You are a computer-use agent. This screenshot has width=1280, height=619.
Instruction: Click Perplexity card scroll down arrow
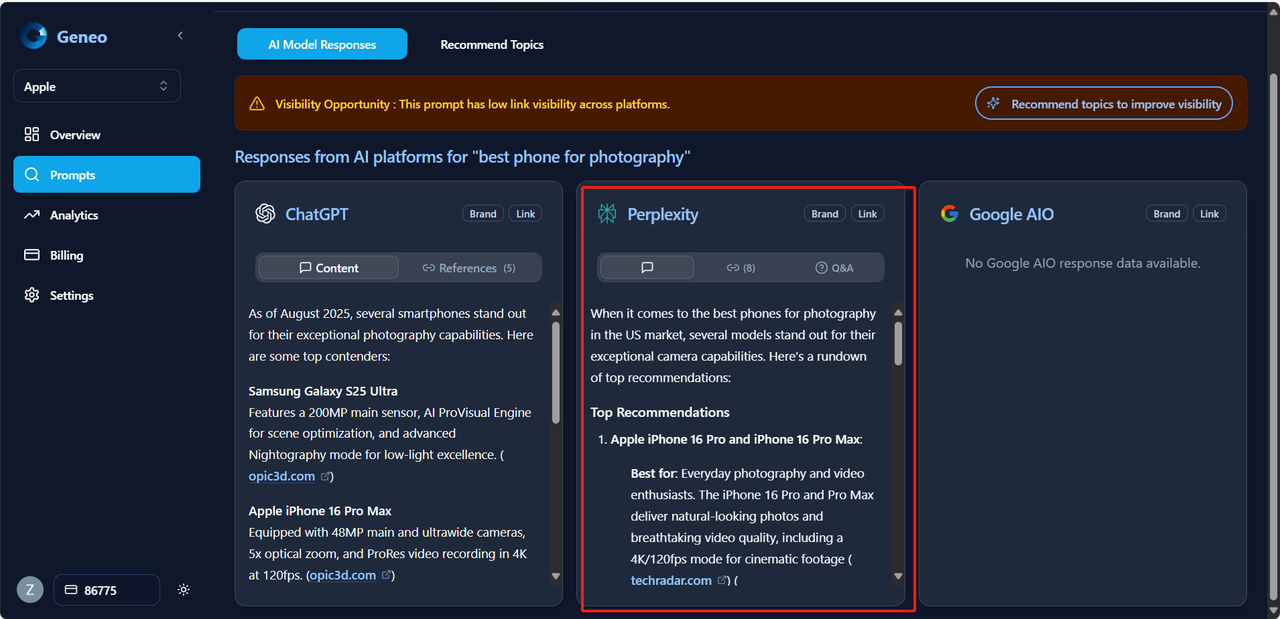[898, 576]
